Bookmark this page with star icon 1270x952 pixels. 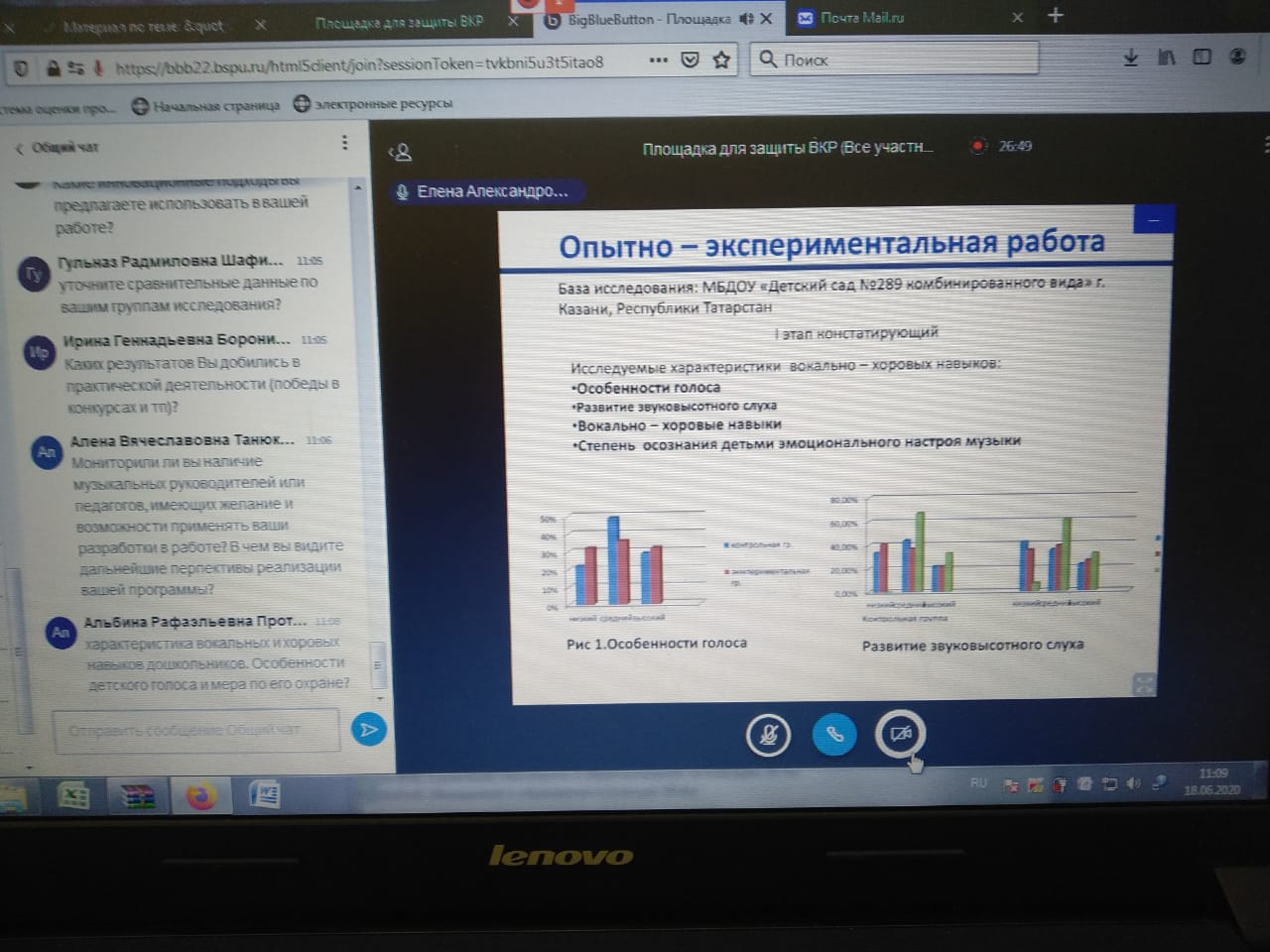pos(721,60)
